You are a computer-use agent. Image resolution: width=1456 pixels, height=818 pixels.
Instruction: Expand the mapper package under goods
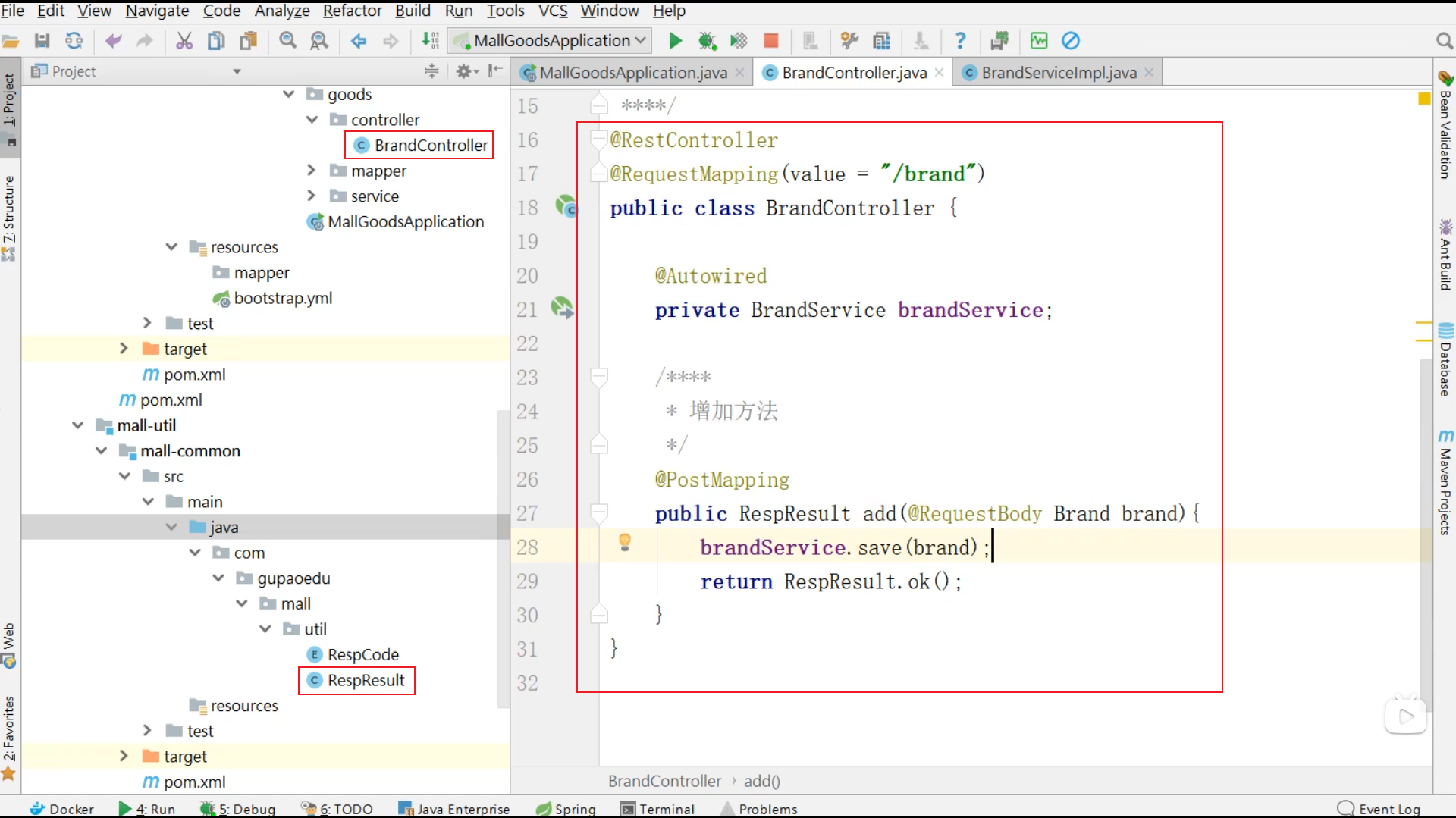coord(312,171)
